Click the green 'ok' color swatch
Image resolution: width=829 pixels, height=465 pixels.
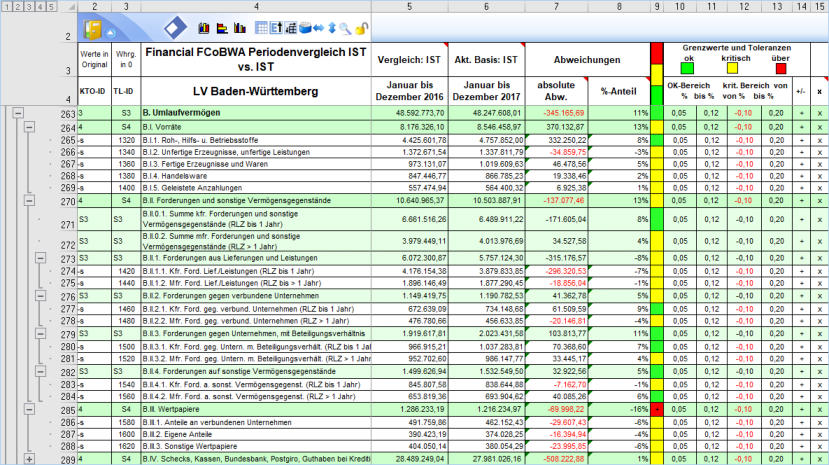pyautogui.click(x=688, y=70)
